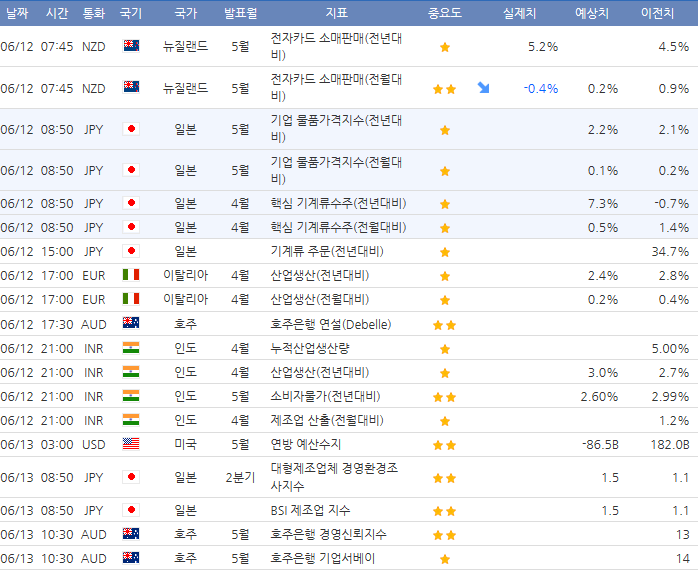Click the forecast value -86.5B

pos(601,444)
